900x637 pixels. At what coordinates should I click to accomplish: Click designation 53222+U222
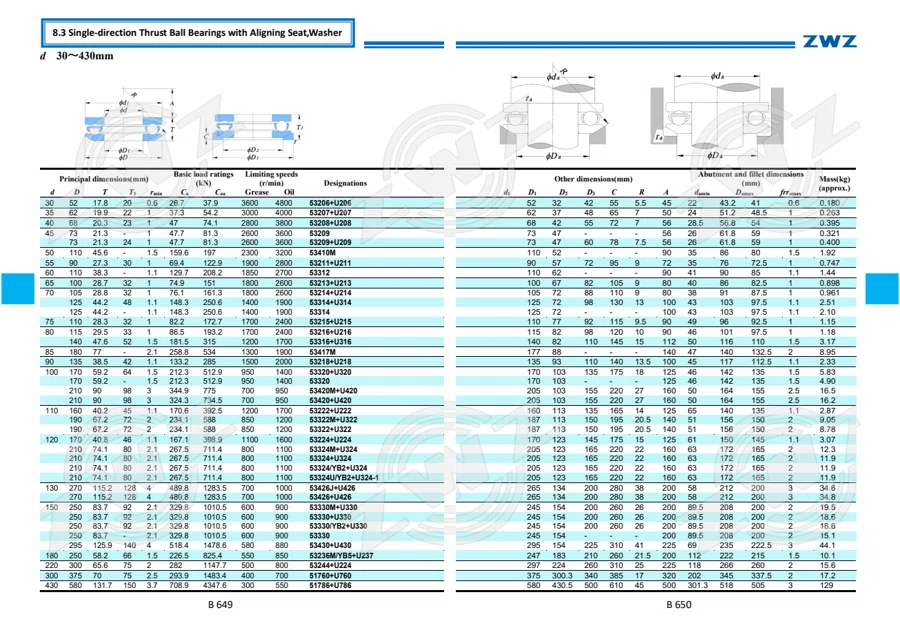click(x=330, y=411)
